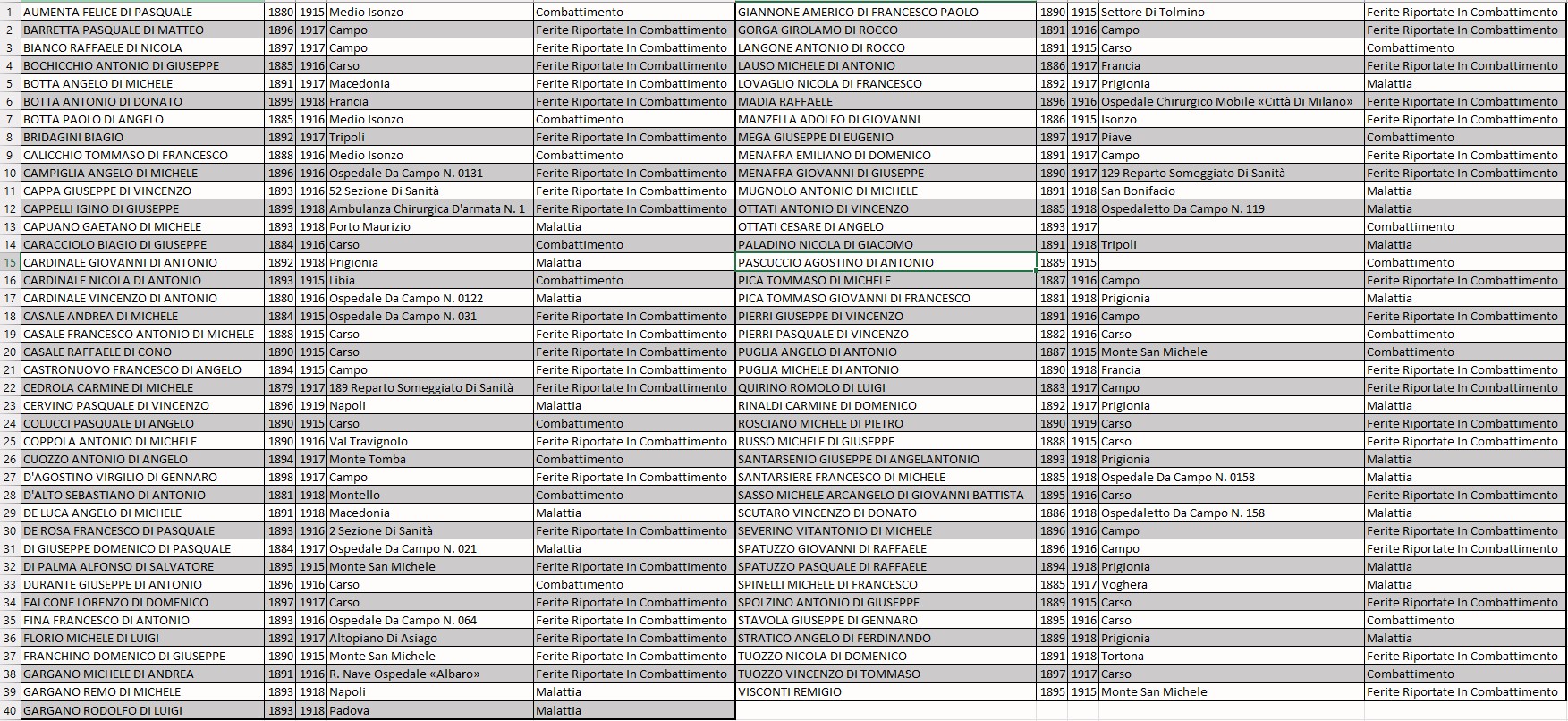
Task: Select cell Ospedale Da Campo N. 031
Action: coord(430,316)
